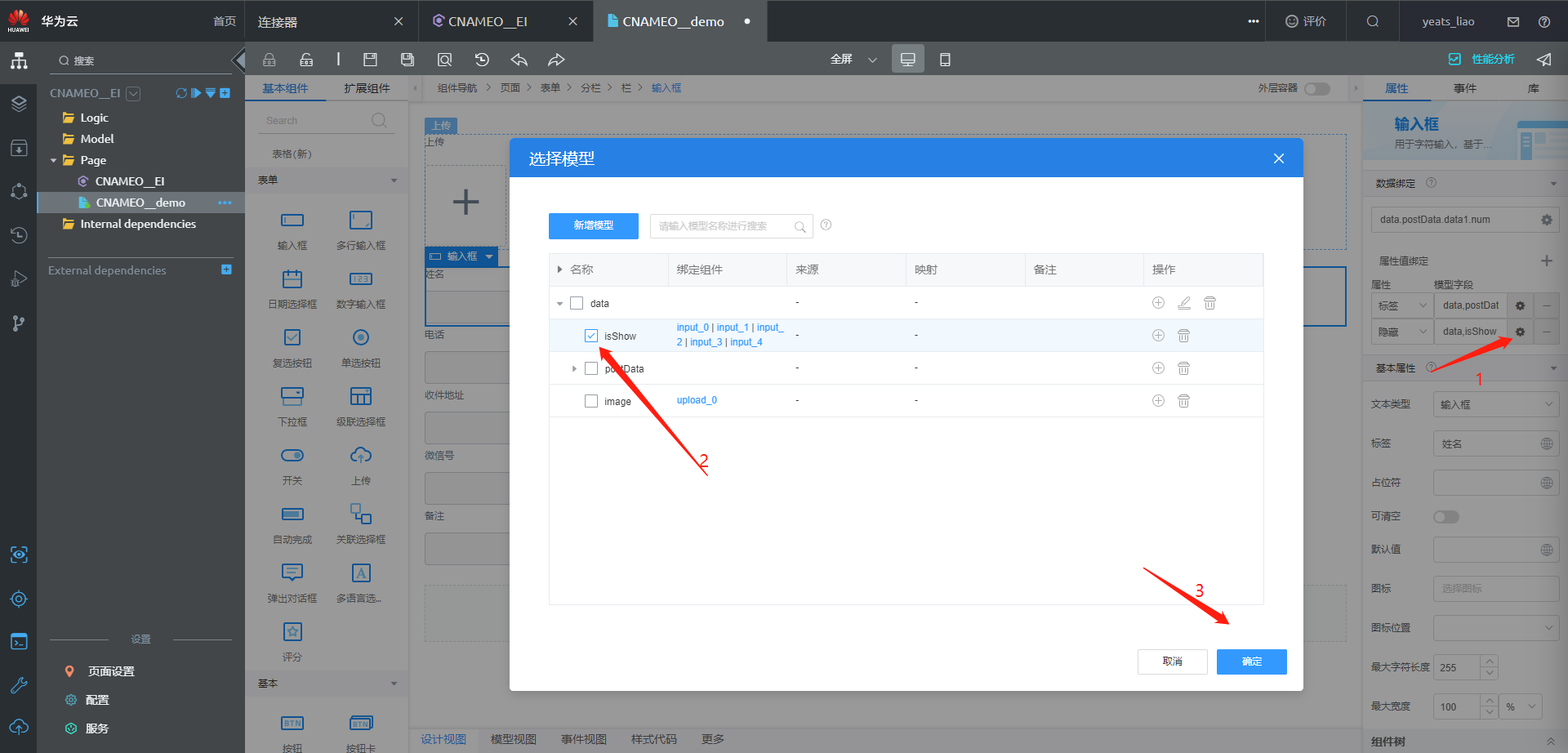Image resolution: width=1568 pixels, height=753 pixels.
Task: Click the gear icon next to data.postData binding
Action: 1520,305
